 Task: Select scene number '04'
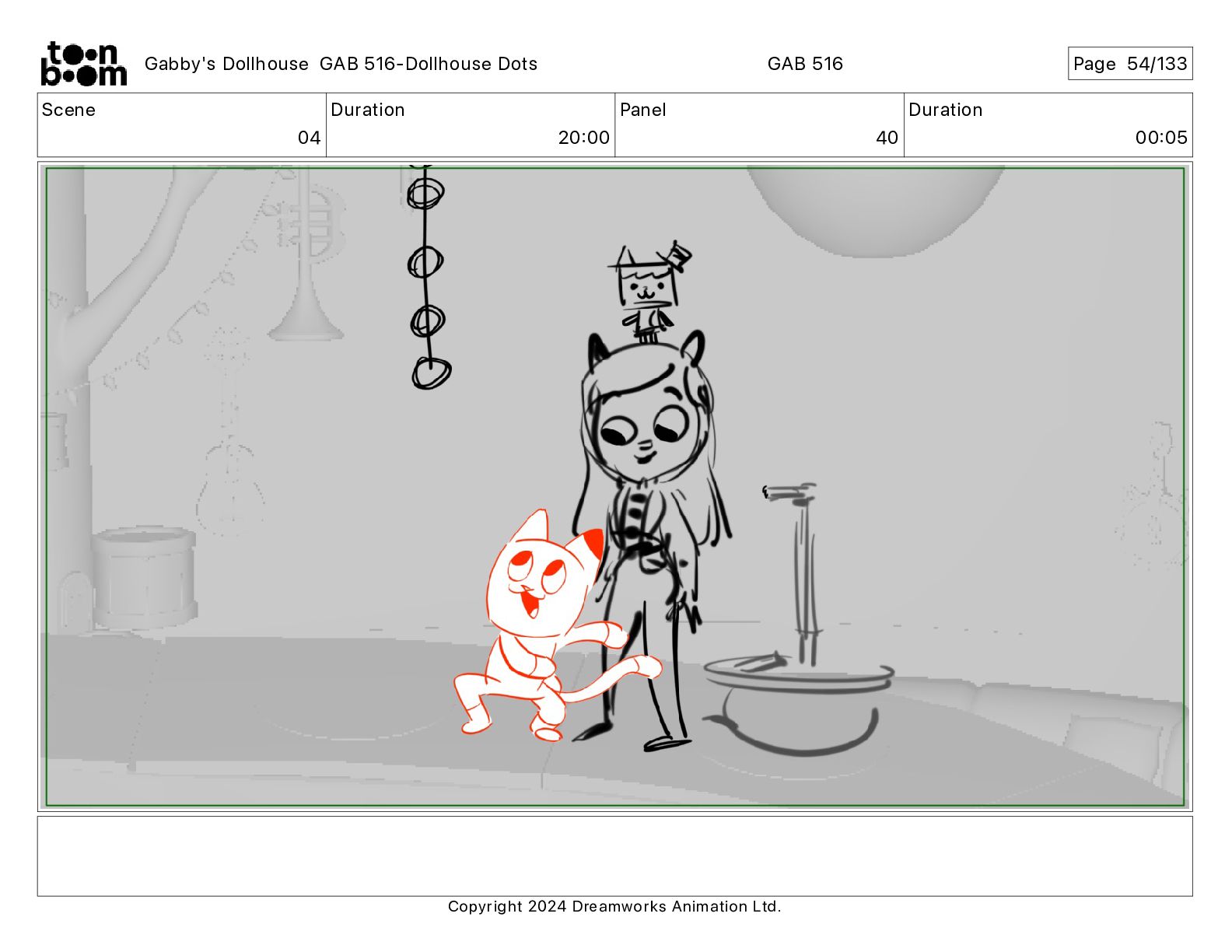pos(309,138)
